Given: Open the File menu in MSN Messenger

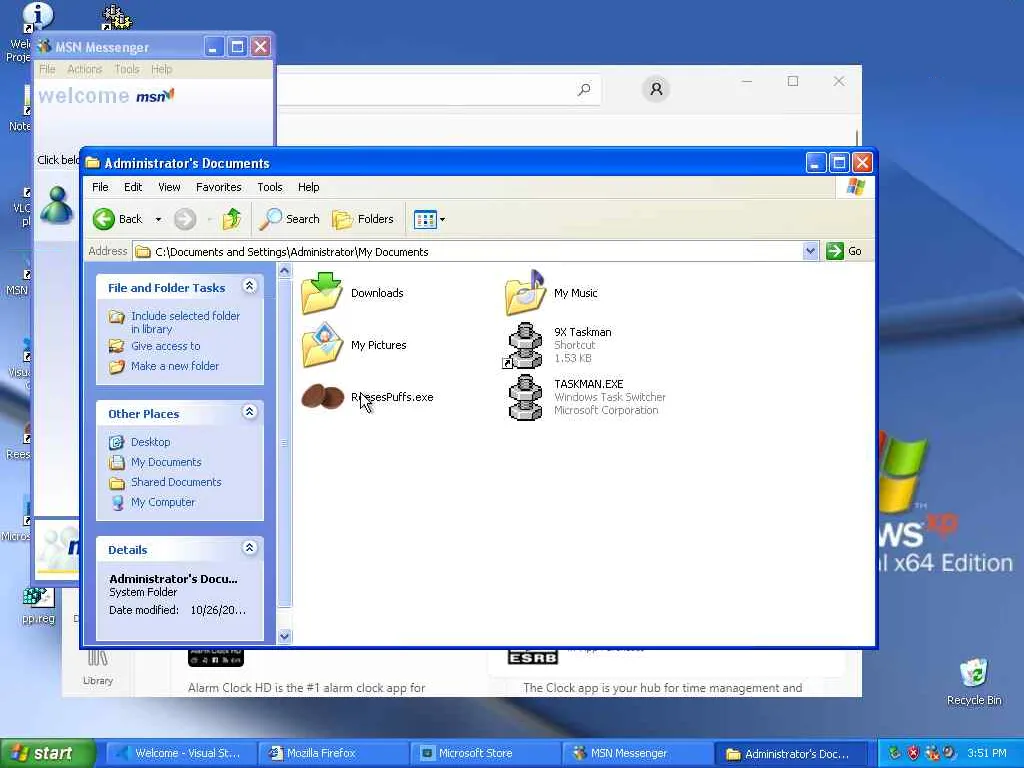Looking at the screenshot, I should (x=47, y=69).
